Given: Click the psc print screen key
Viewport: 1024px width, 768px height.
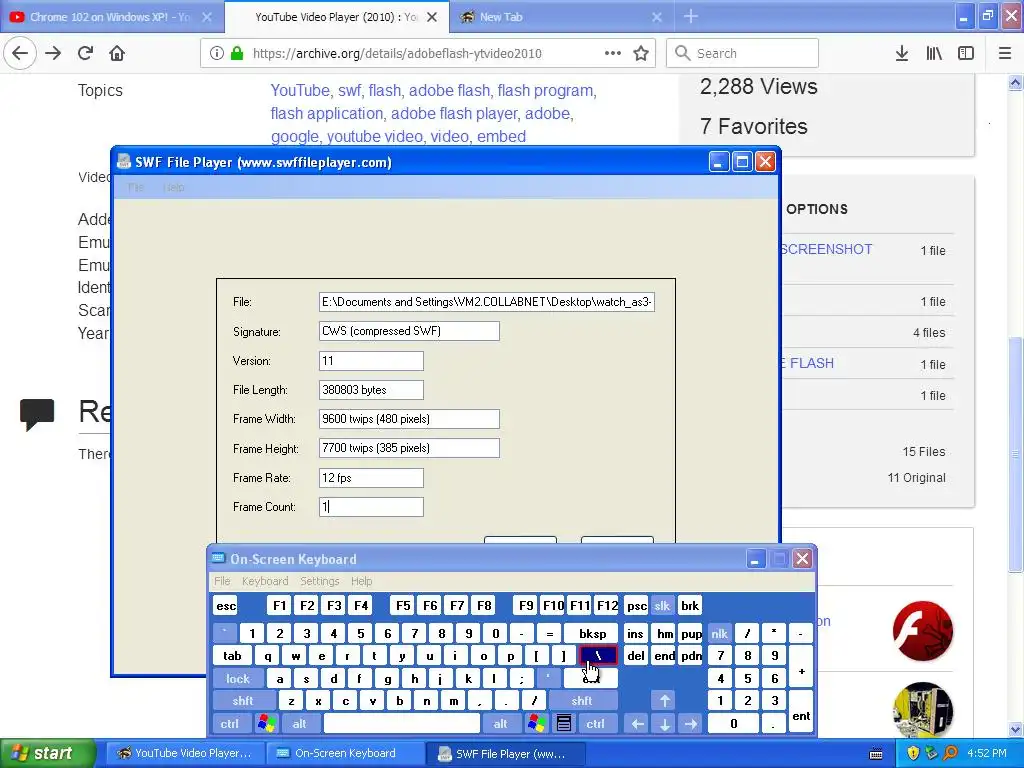Looking at the screenshot, I should [637, 605].
